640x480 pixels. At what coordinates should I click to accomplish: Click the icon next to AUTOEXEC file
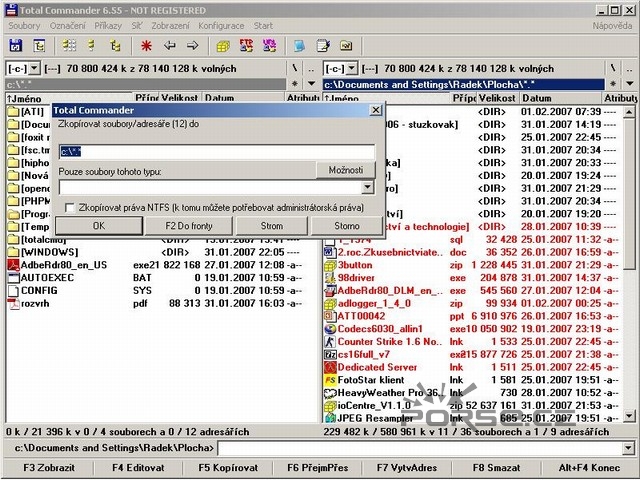coord(14,278)
